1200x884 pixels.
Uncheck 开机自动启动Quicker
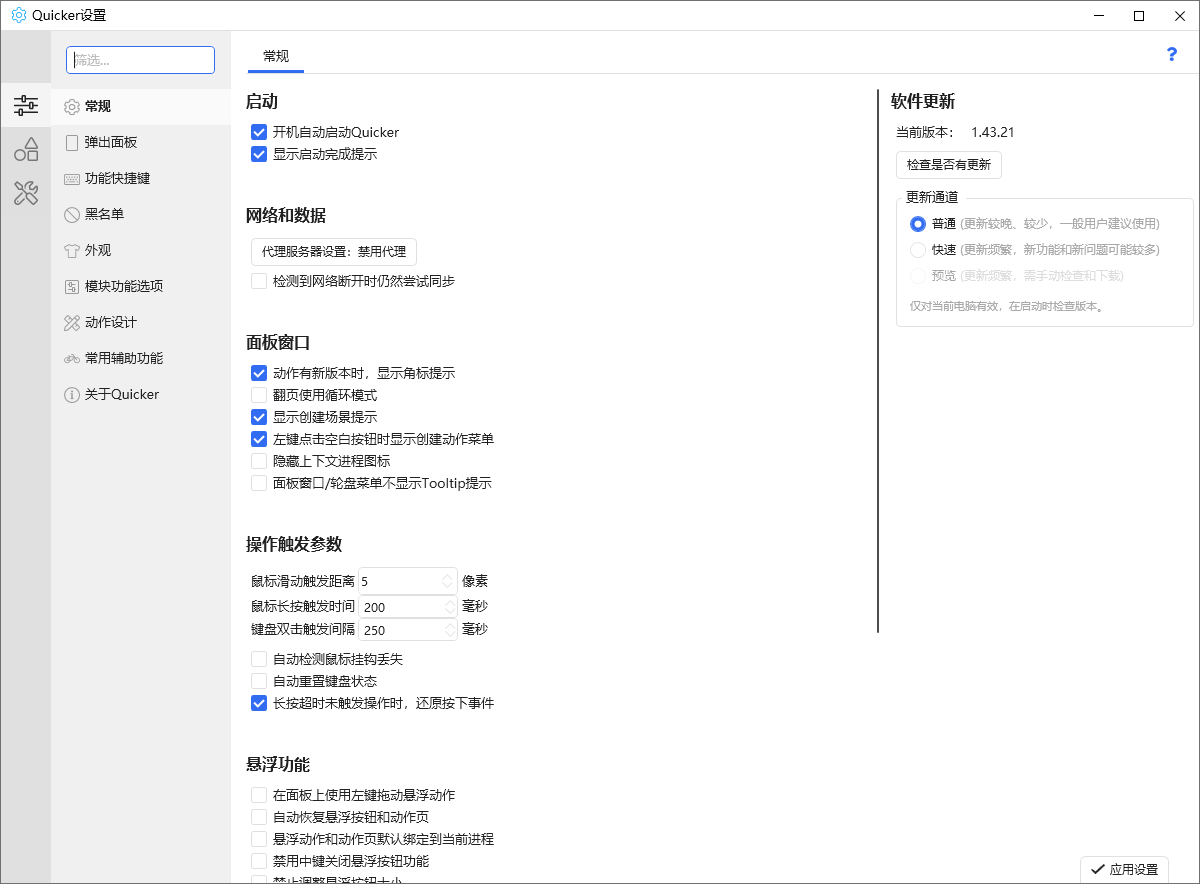[259, 132]
